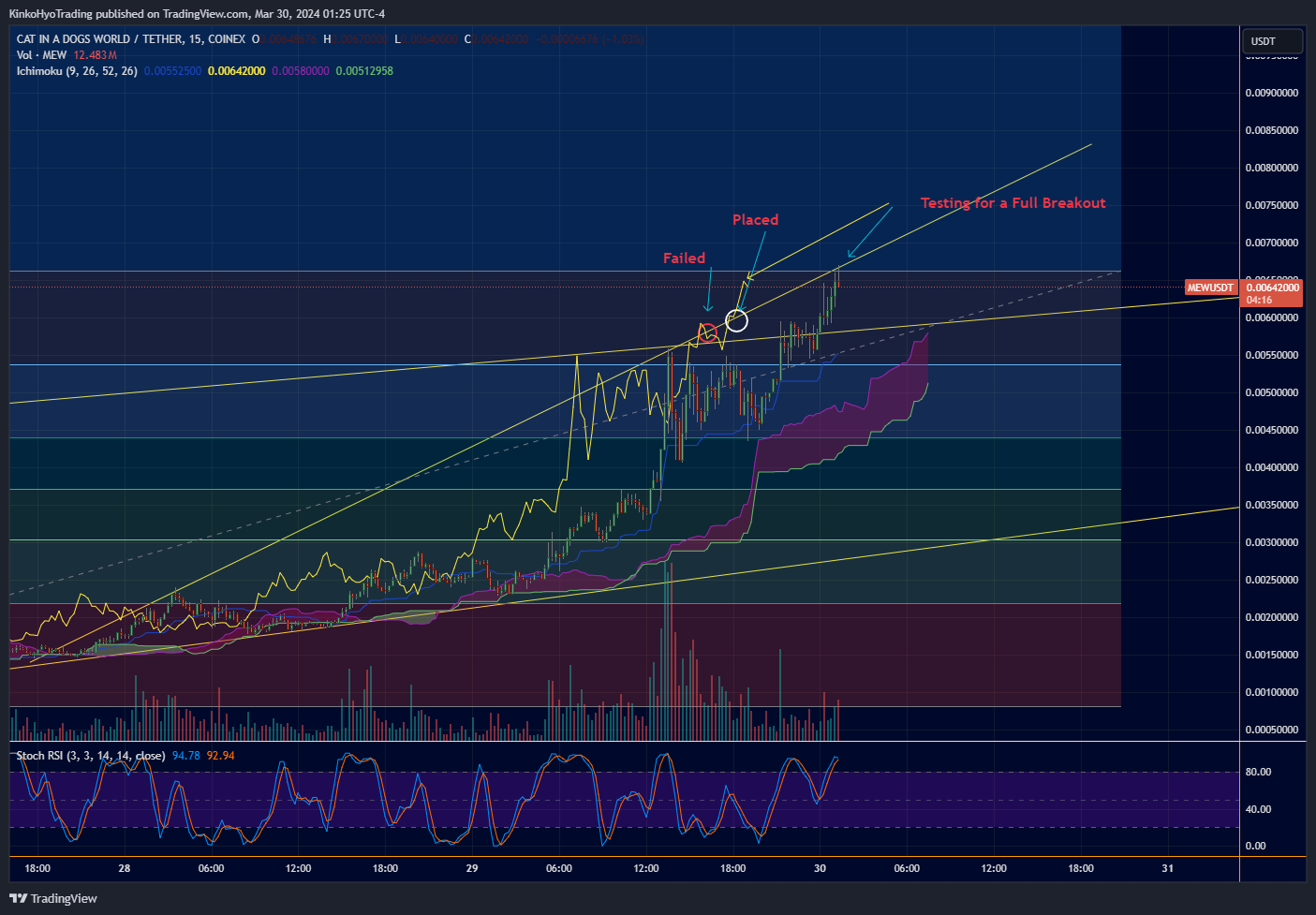The height and width of the screenshot is (915, 1316).
Task: Click the 0.00550000 price axis label
Action: click(x=1271, y=355)
